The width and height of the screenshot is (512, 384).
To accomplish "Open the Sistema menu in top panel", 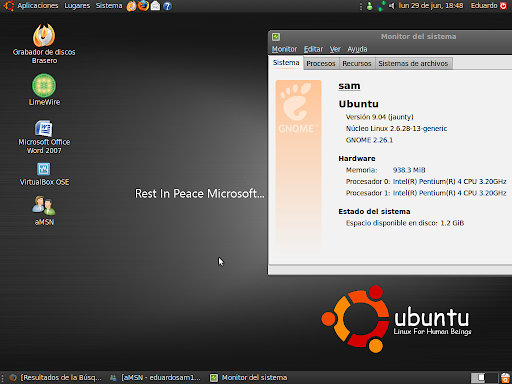I will (109, 6).
